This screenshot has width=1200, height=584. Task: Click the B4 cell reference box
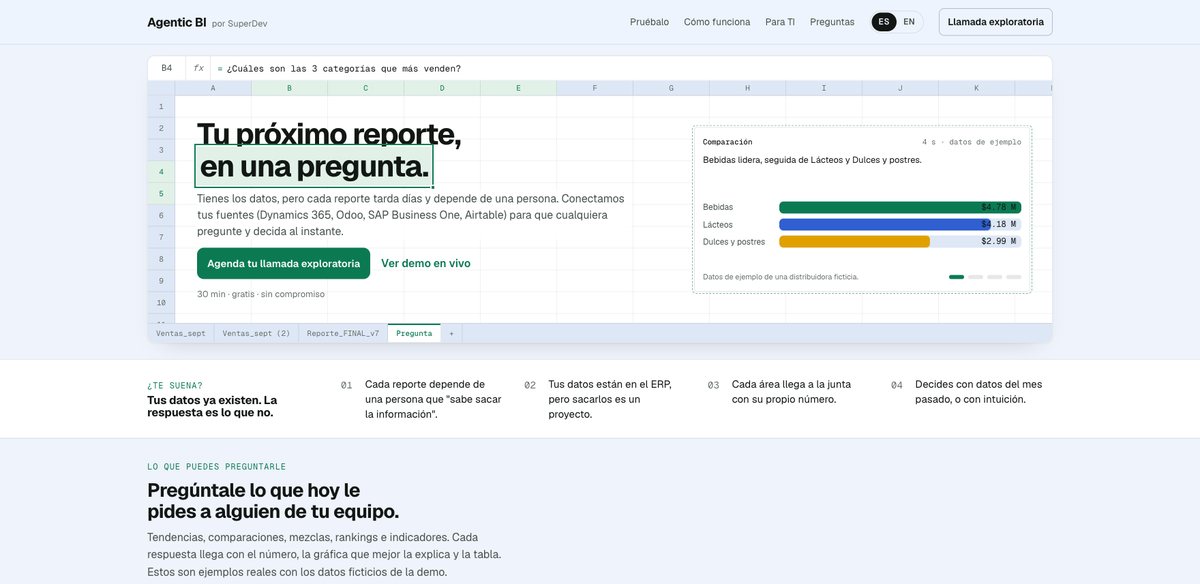click(167, 68)
